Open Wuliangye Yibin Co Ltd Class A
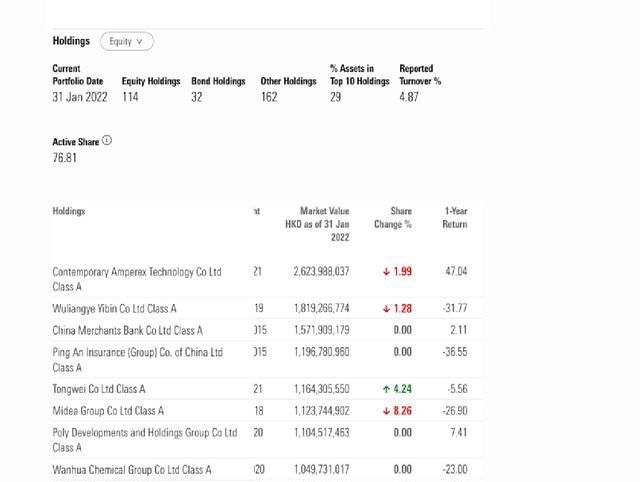The height and width of the screenshot is (482, 640). pyautogui.click(x=114, y=309)
